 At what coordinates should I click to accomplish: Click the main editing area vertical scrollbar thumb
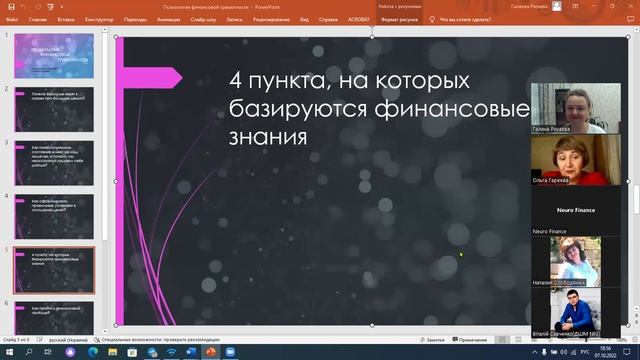pos(636,199)
